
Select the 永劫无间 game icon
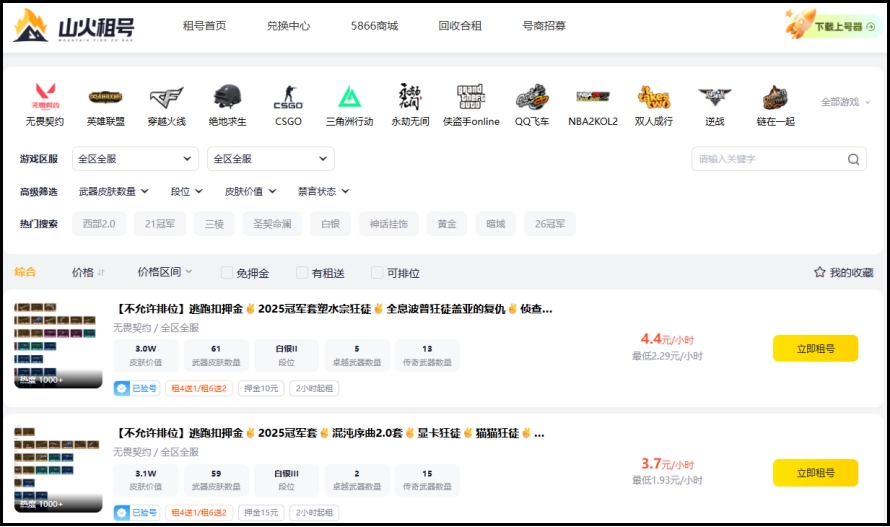click(x=410, y=97)
